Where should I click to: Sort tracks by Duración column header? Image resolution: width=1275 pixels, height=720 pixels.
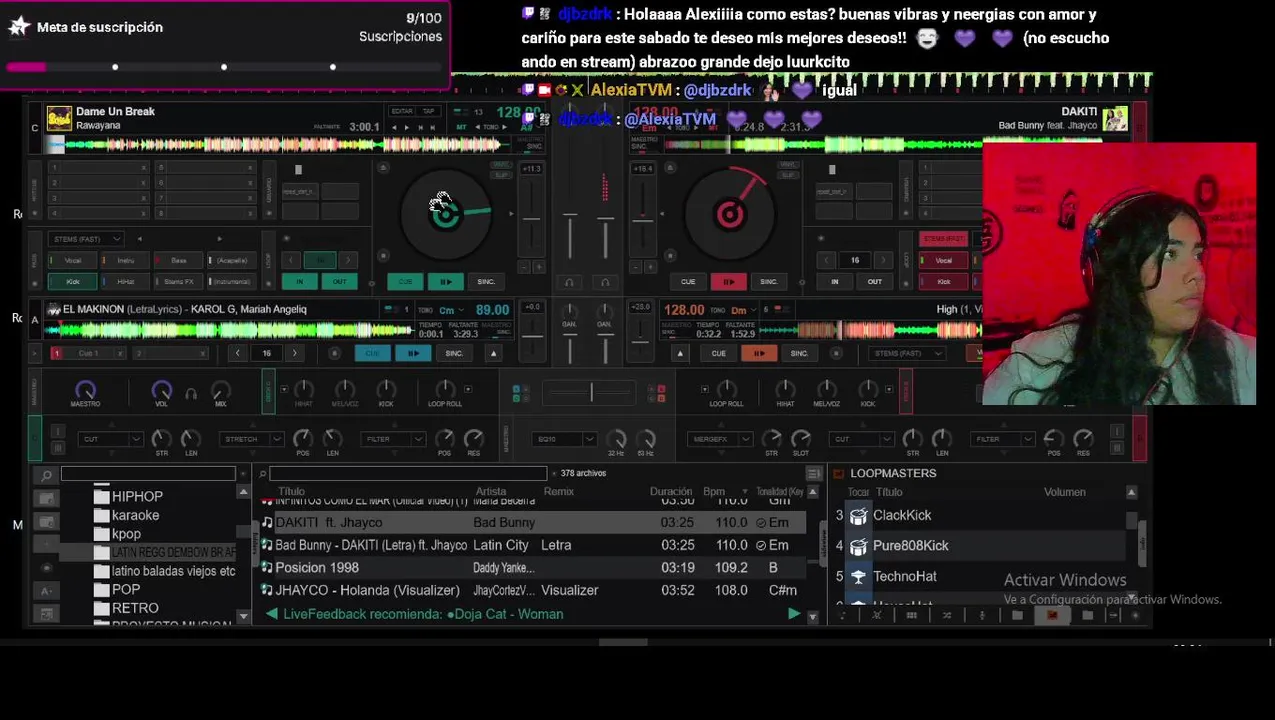click(671, 492)
